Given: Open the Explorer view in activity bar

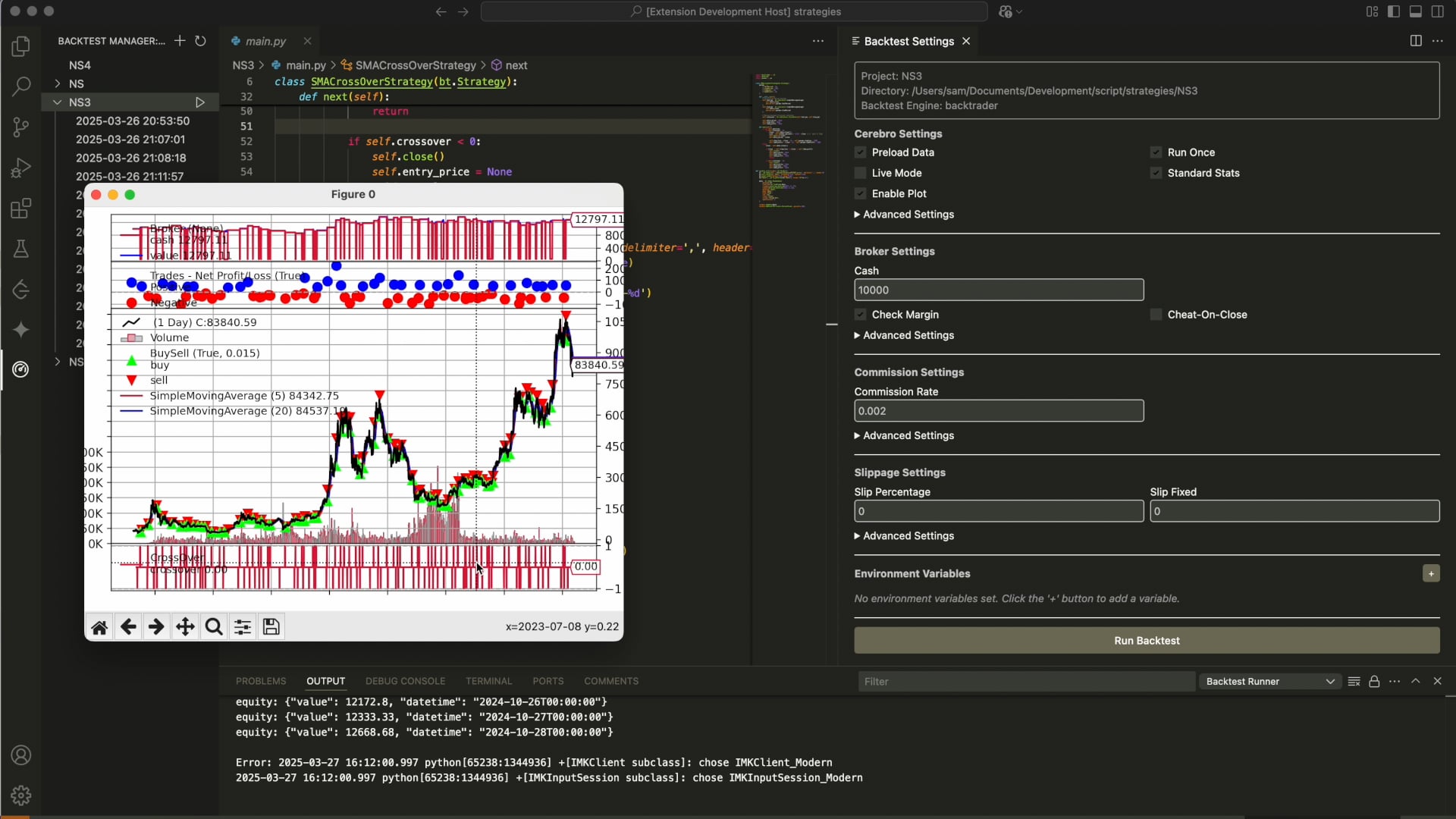Looking at the screenshot, I should 20,46.
